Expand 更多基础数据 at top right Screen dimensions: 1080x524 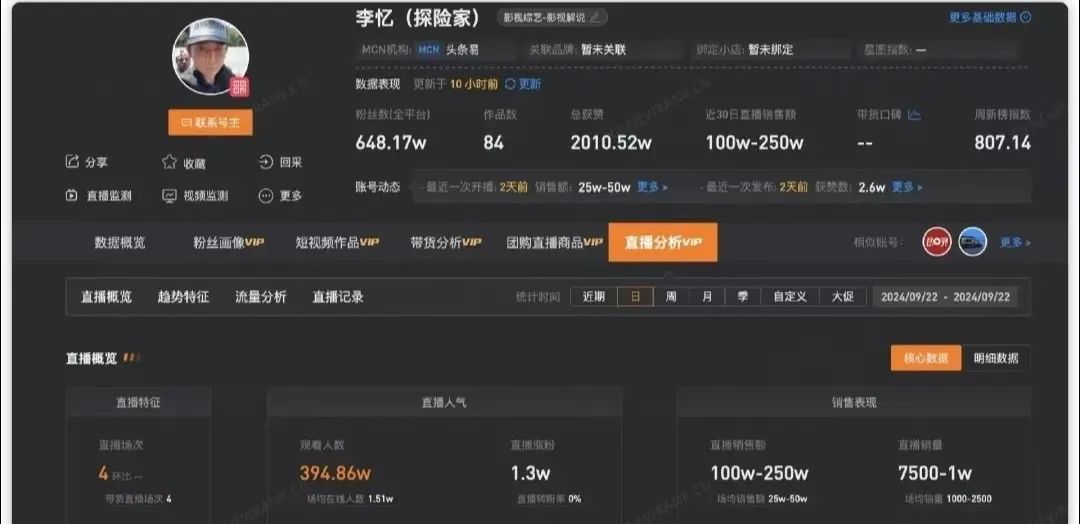coord(990,17)
